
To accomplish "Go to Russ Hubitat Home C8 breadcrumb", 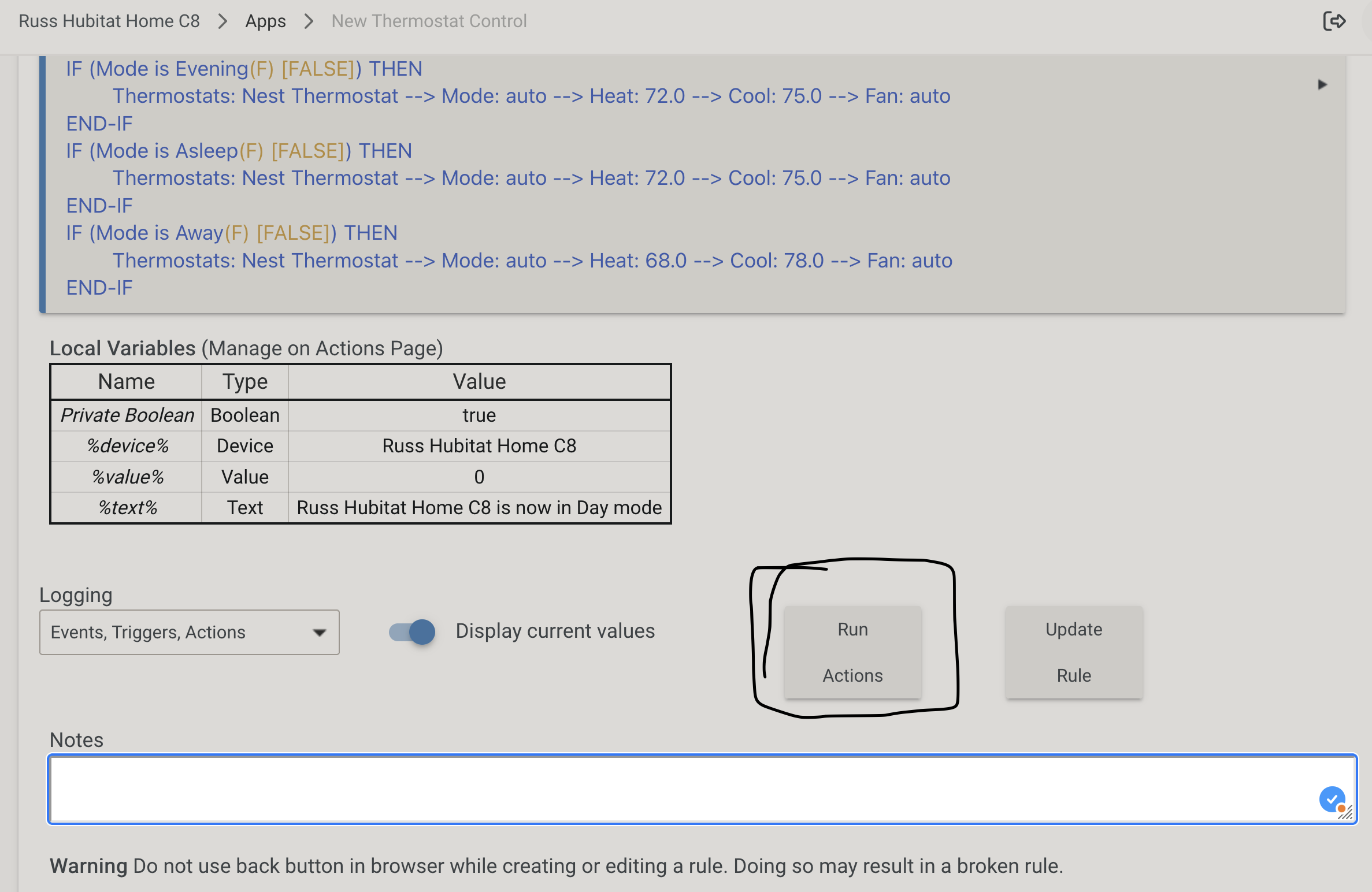I will [x=109, y=21].
